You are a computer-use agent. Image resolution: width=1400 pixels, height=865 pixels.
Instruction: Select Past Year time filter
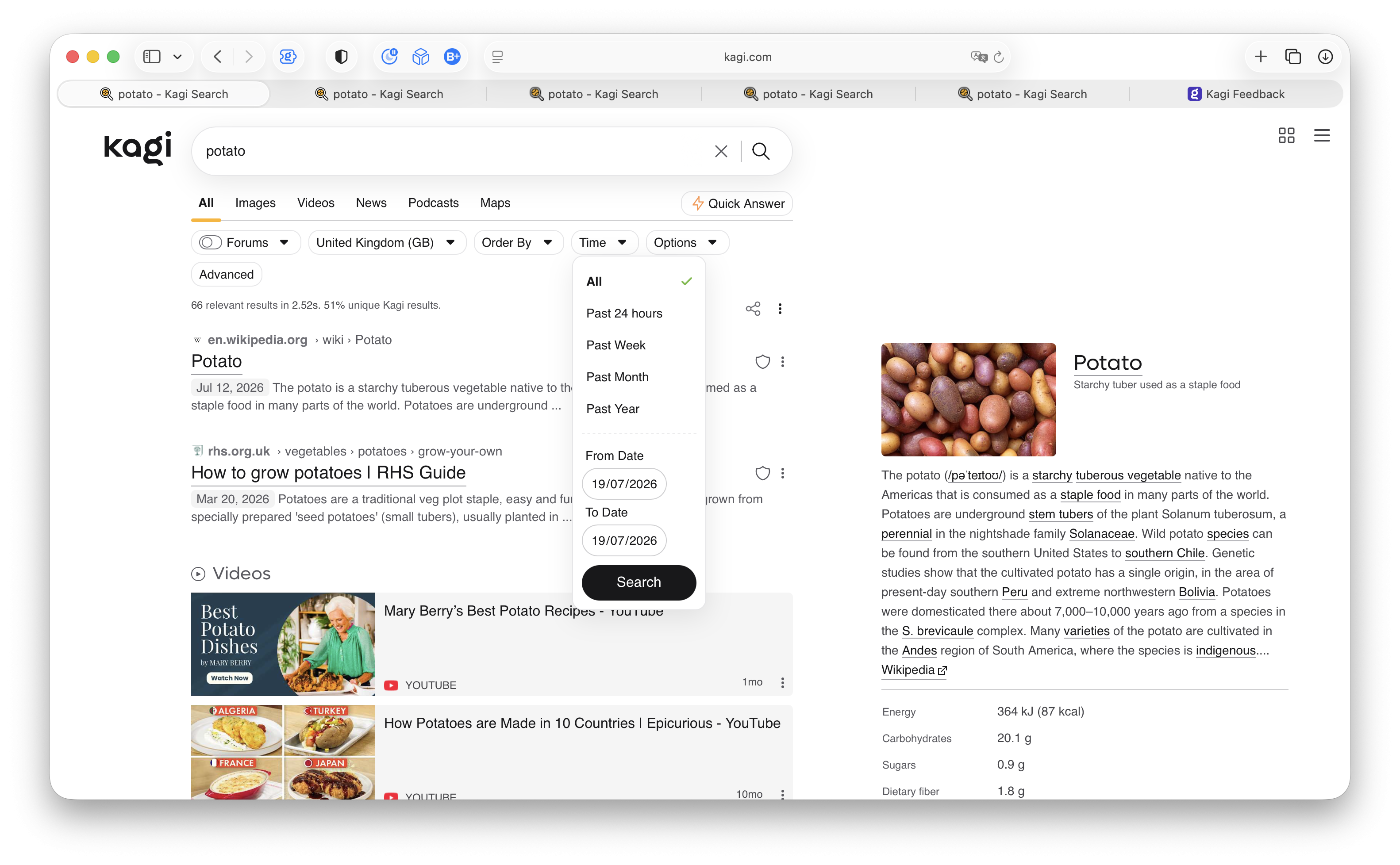[639, 409]
